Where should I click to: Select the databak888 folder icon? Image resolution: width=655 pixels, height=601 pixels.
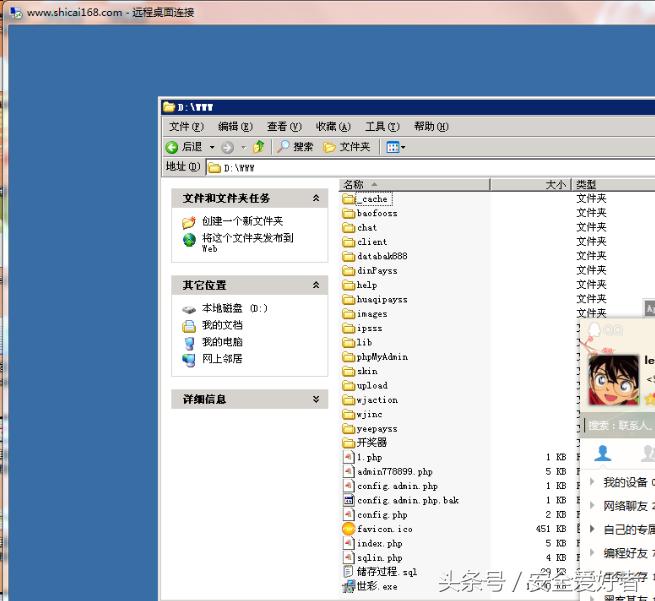click(348, 256)
